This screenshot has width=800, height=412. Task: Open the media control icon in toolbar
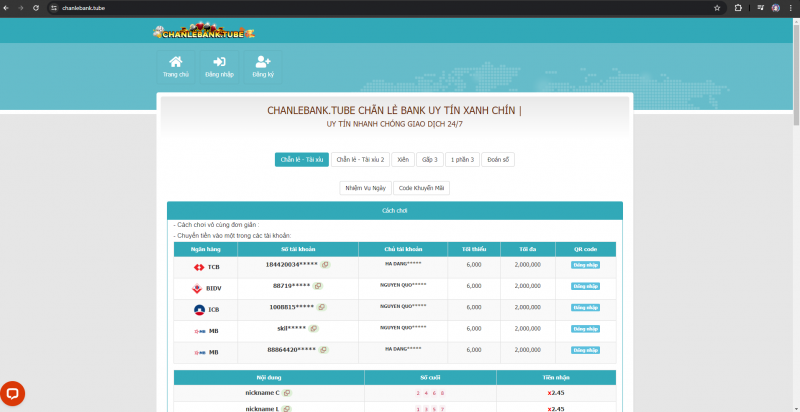tap(761, 8)
